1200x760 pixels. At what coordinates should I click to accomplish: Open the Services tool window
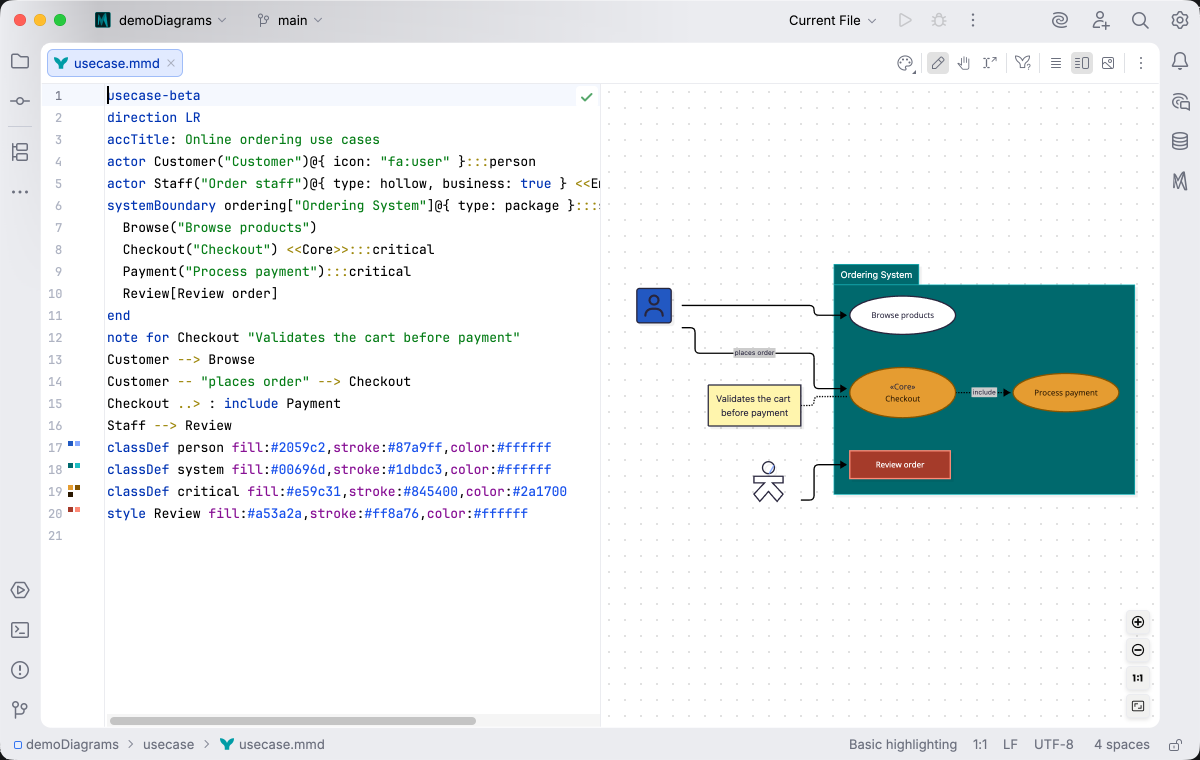(20, 590)
